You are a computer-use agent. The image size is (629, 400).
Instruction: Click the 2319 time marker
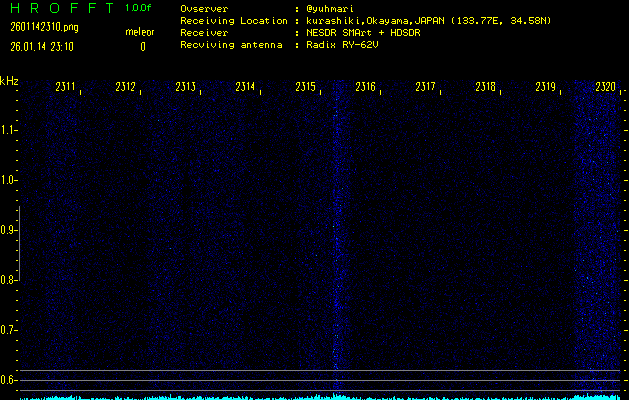[545, 87]
